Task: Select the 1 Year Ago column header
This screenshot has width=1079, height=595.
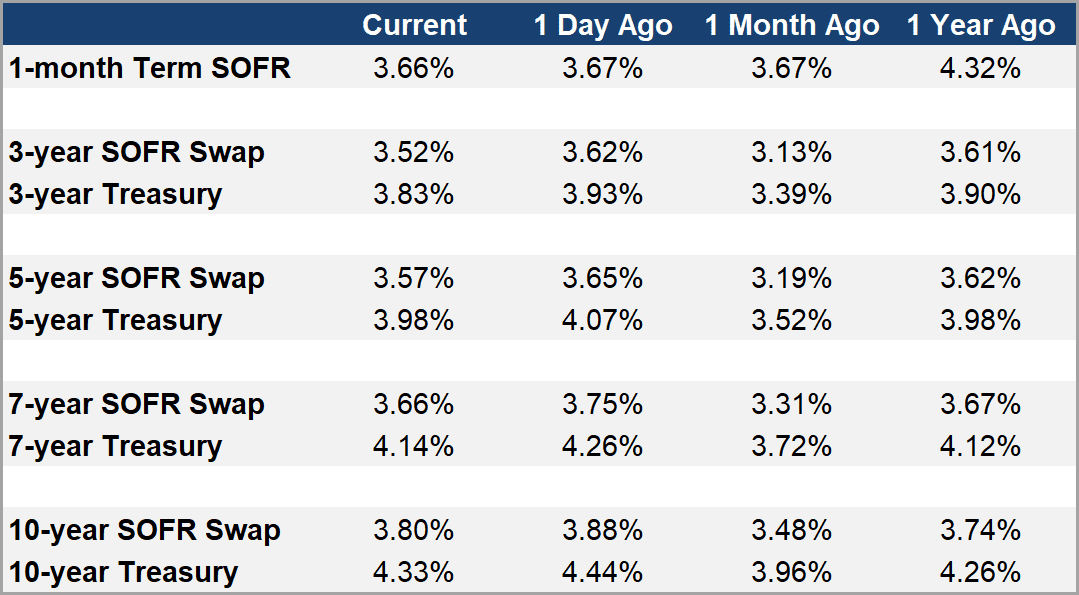Action: click(981, 25)
